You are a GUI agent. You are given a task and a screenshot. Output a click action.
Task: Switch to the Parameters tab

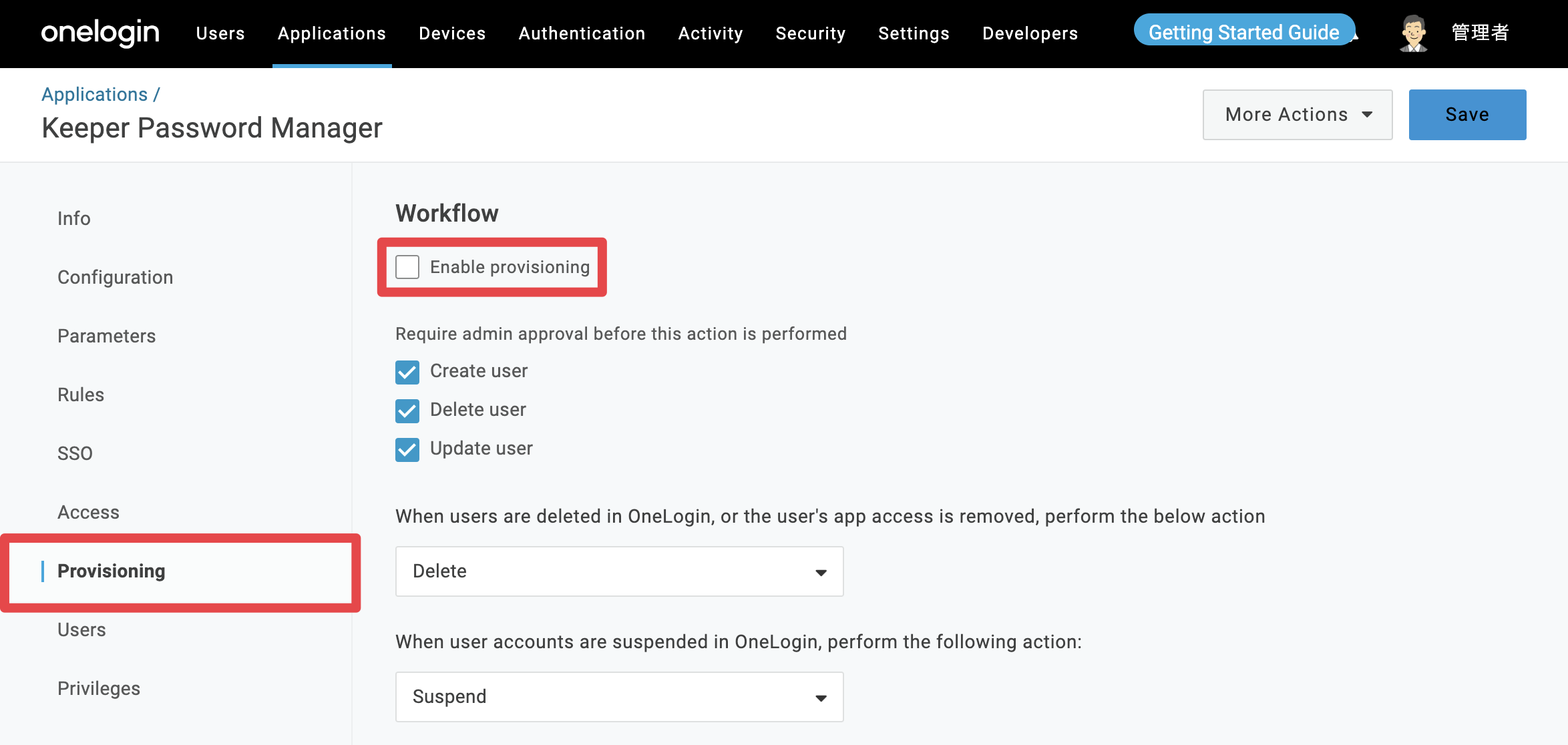pos(106,336)
